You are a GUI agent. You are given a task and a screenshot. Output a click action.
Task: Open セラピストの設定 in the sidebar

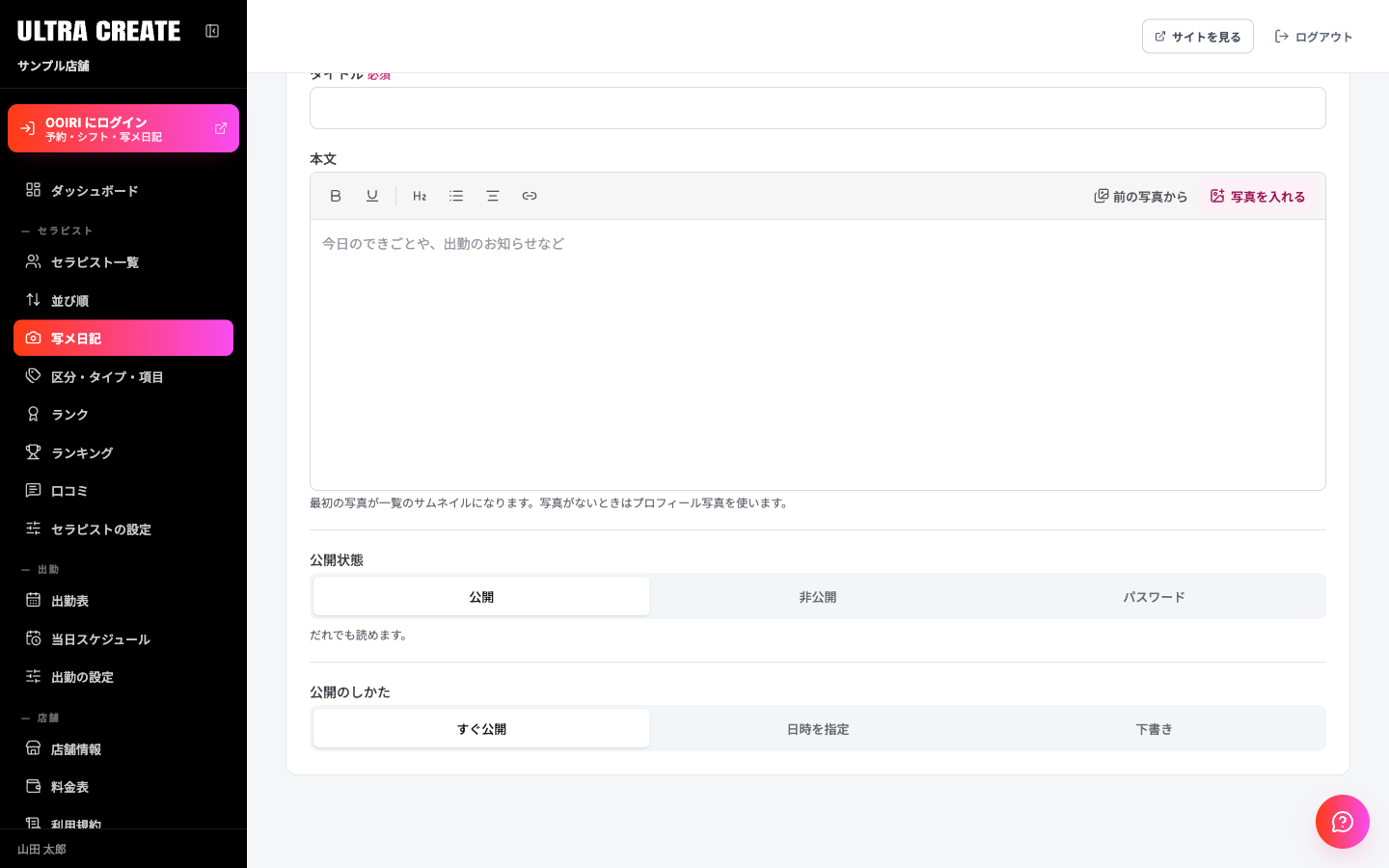pos(123,529)
